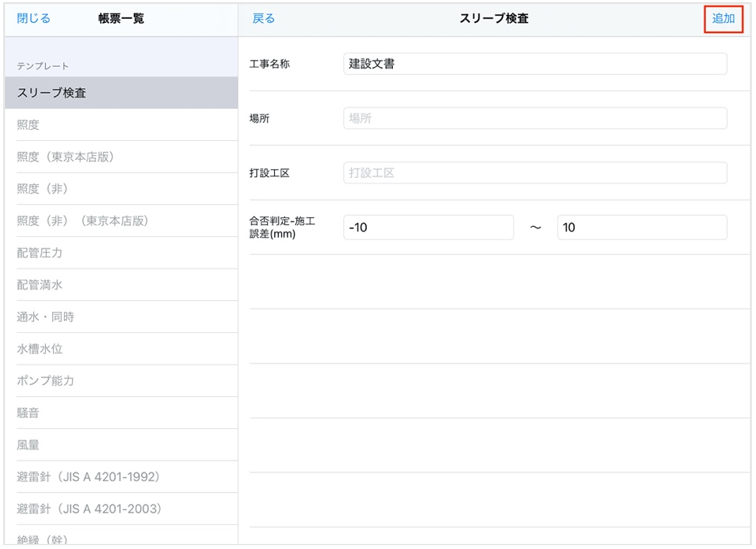Select the 照度（非） template

(120, 189)
